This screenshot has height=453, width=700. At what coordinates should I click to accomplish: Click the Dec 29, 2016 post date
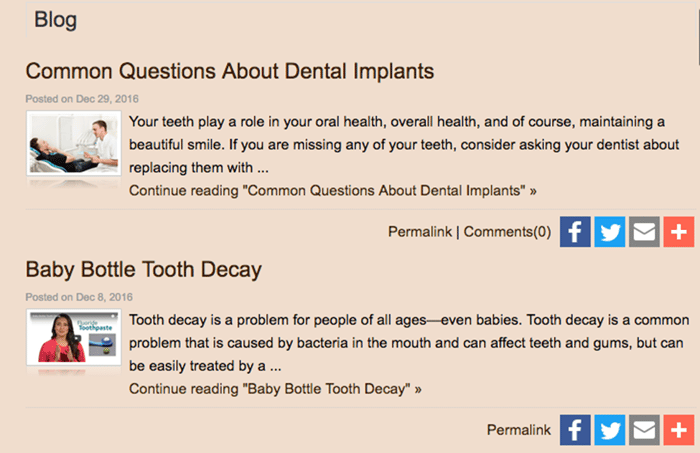point(107,99)
